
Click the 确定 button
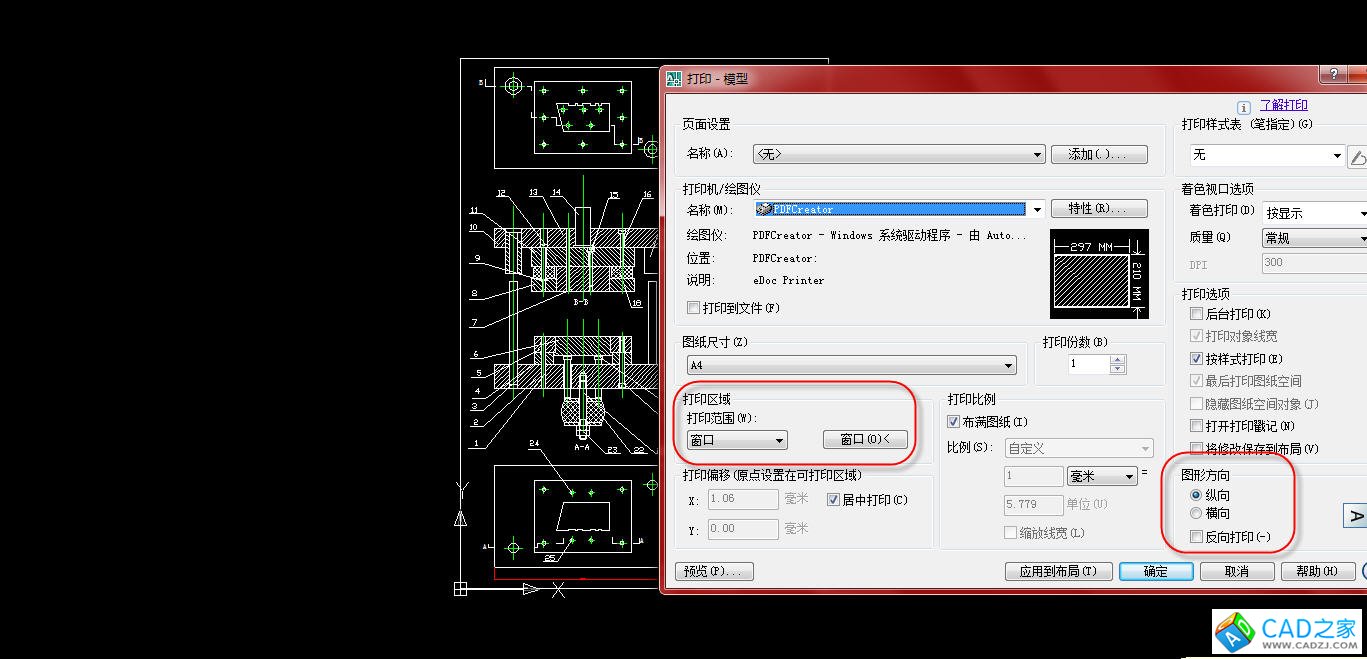pyautogui.click(x=1155, y=572)
